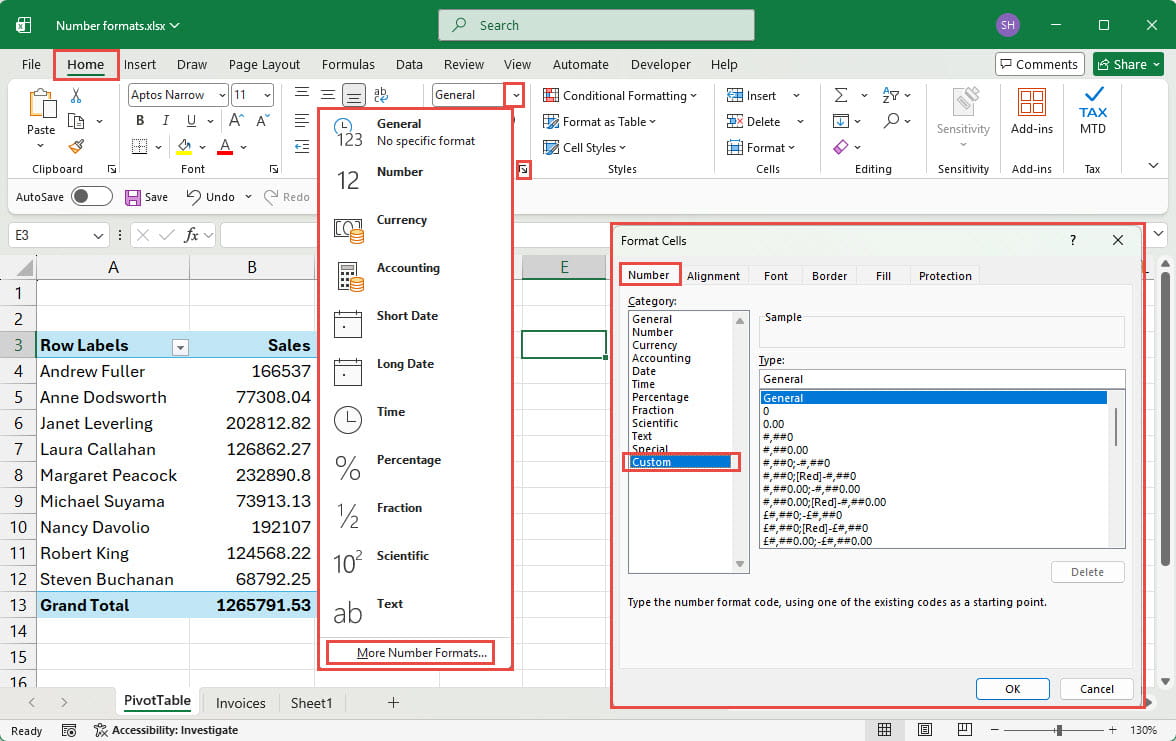Image resolution: width=1176 pixels, height=741 pixels.
Task: Add a new sheet with plus button
Action: [393, 703]
